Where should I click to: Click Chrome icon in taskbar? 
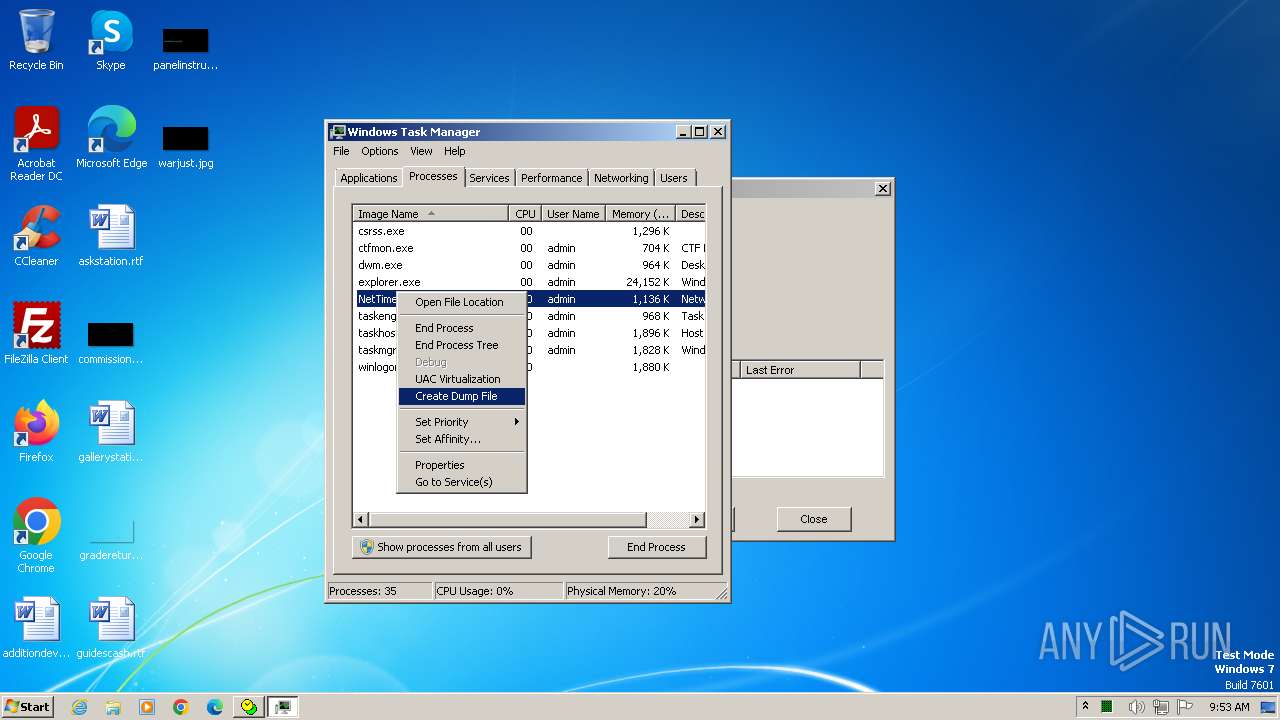pos(181,707)
